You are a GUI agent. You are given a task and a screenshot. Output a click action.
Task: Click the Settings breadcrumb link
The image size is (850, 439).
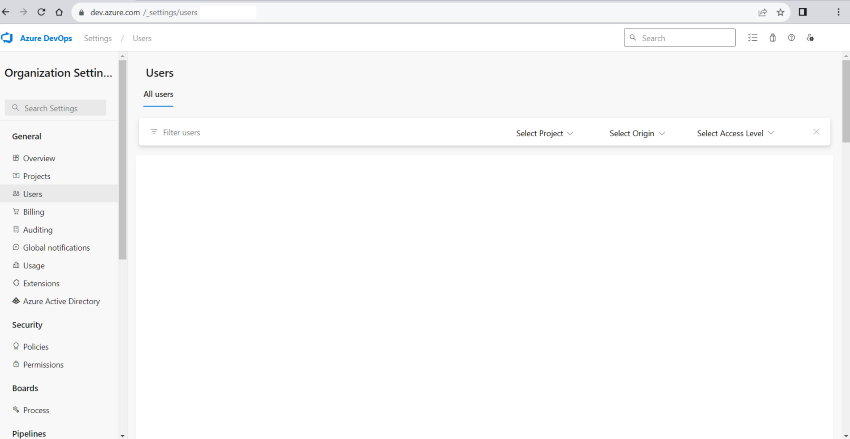point(98,38)
